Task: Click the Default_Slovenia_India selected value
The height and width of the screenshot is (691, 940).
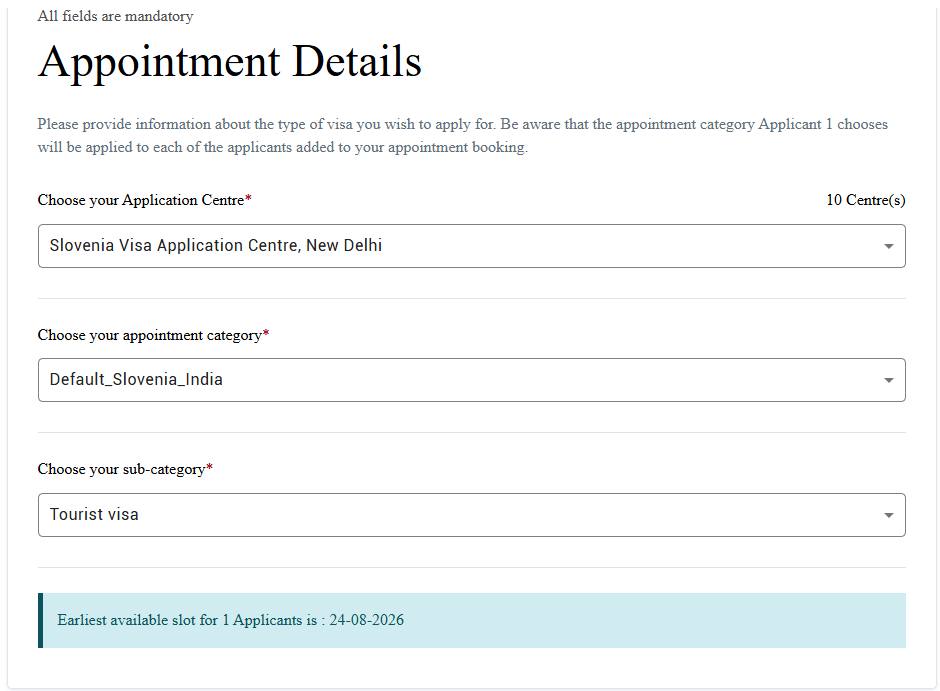Action: point(136,379)
